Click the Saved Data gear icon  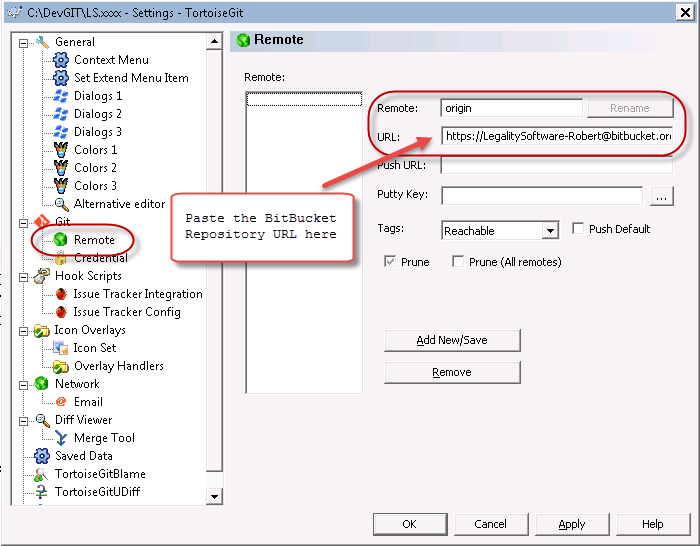click(42, 456)
